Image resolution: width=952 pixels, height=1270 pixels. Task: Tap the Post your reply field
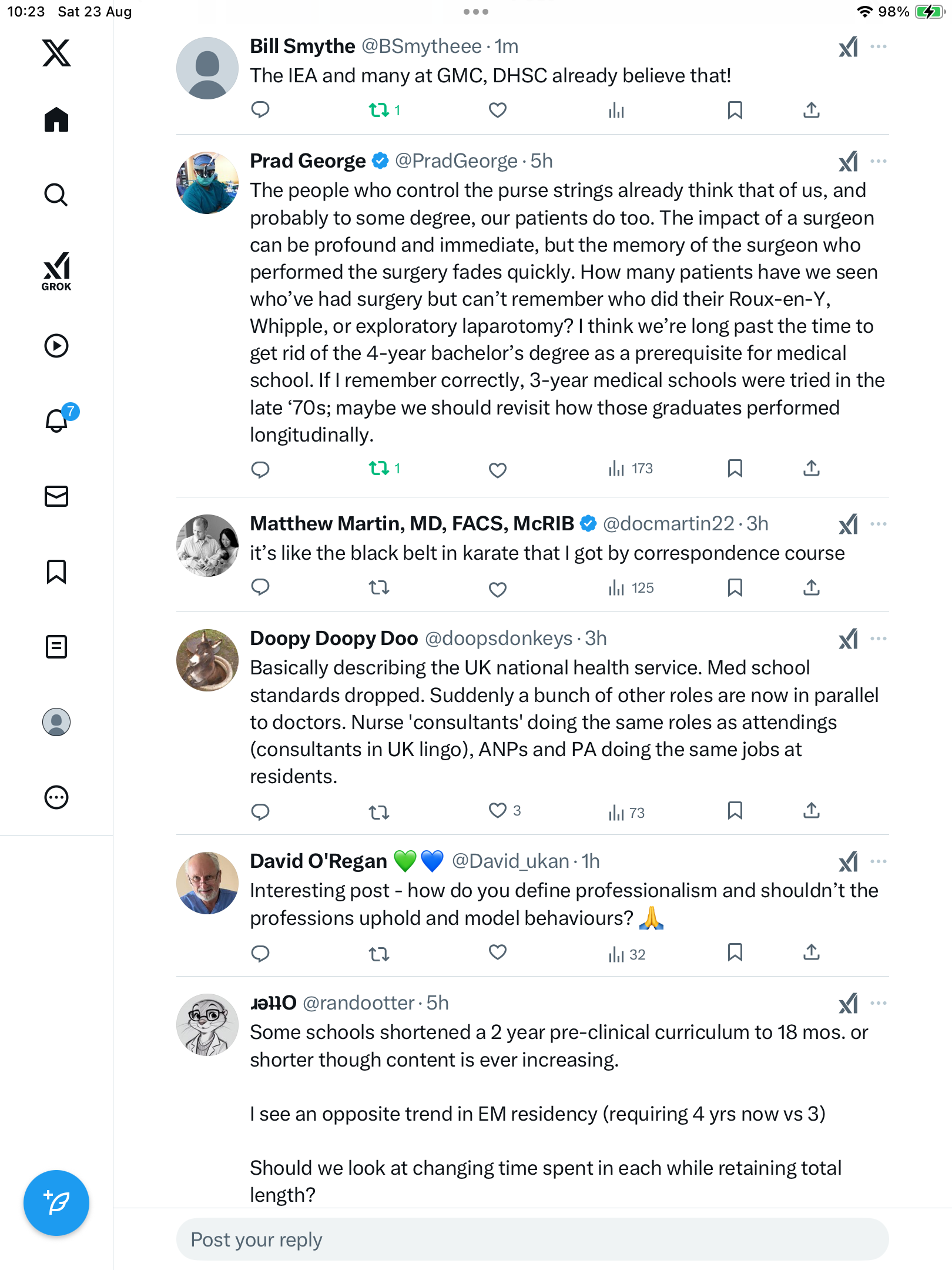pyautogui.click(x=532, y=1239)
